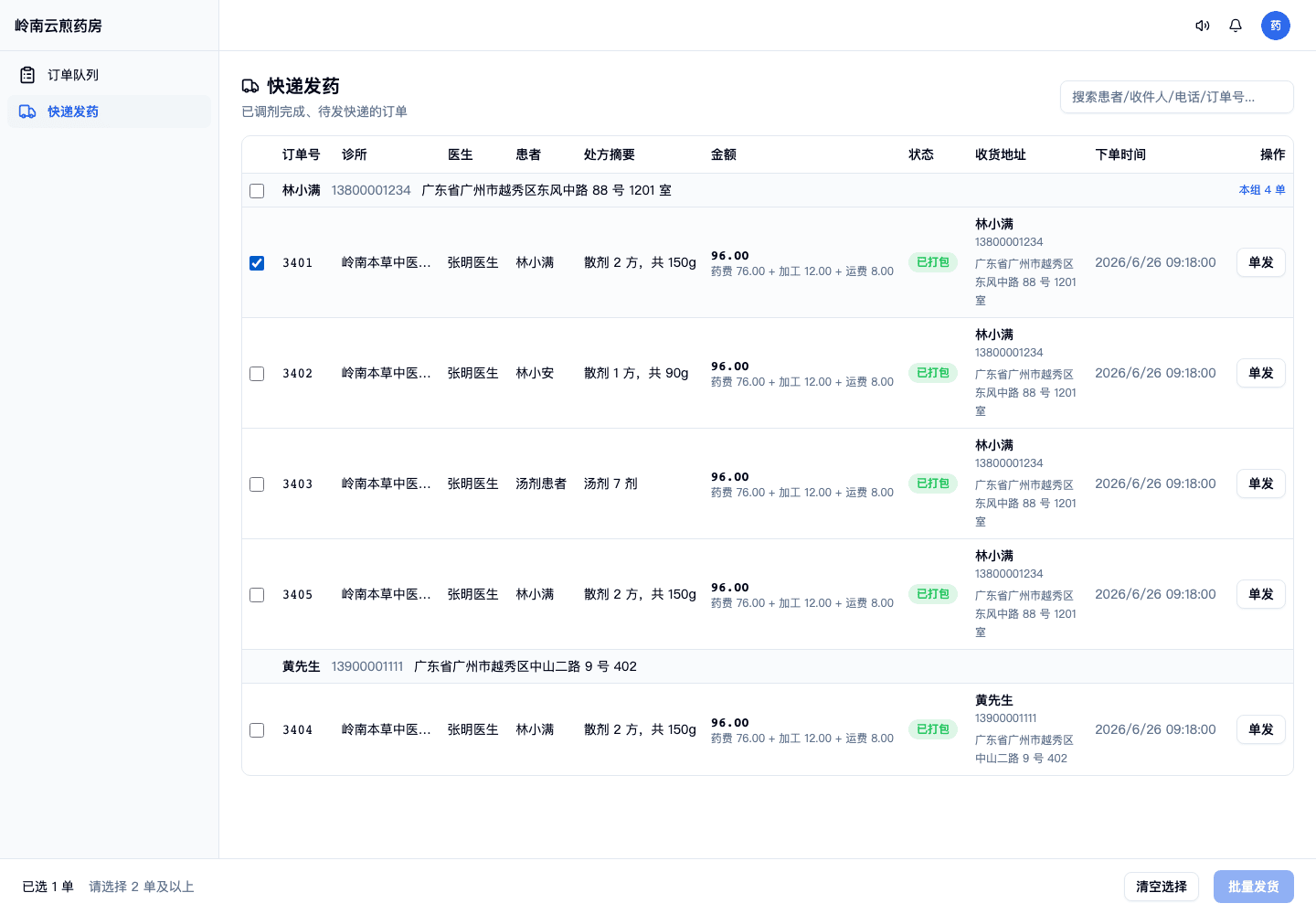The width and height of the screenshot is (1316, 914).
Task: Click the 金额 column header
Action: [x=724, y=154]
